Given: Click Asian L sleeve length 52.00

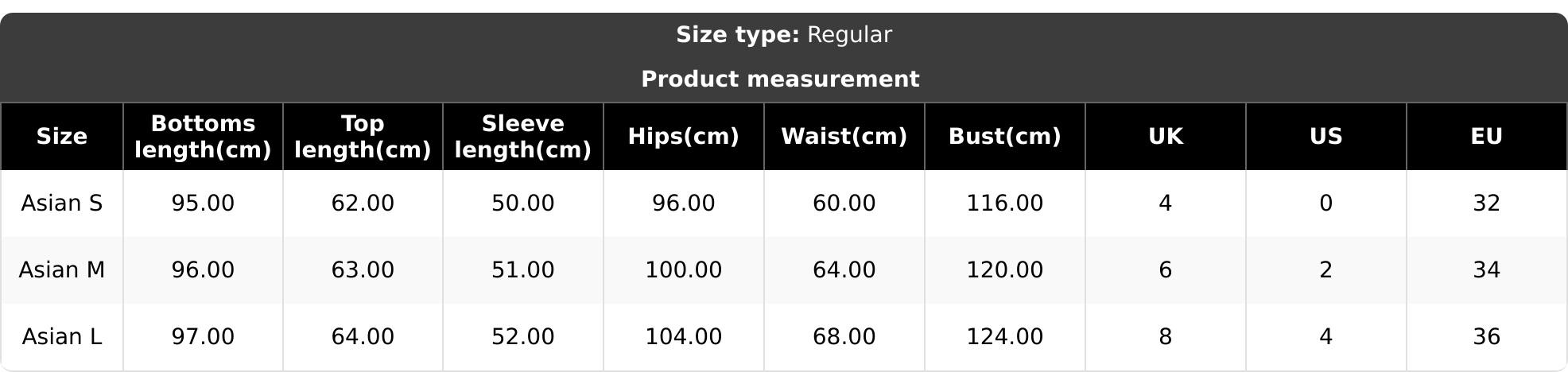Looking at the screenshot, I should 522,337.
